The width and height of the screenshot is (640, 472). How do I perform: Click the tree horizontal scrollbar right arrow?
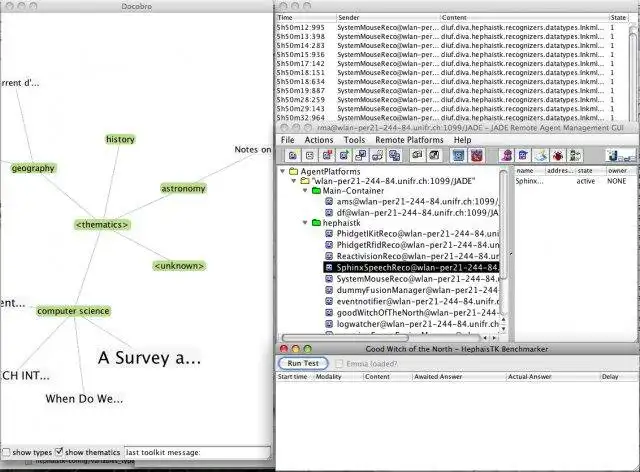[494, 338]
